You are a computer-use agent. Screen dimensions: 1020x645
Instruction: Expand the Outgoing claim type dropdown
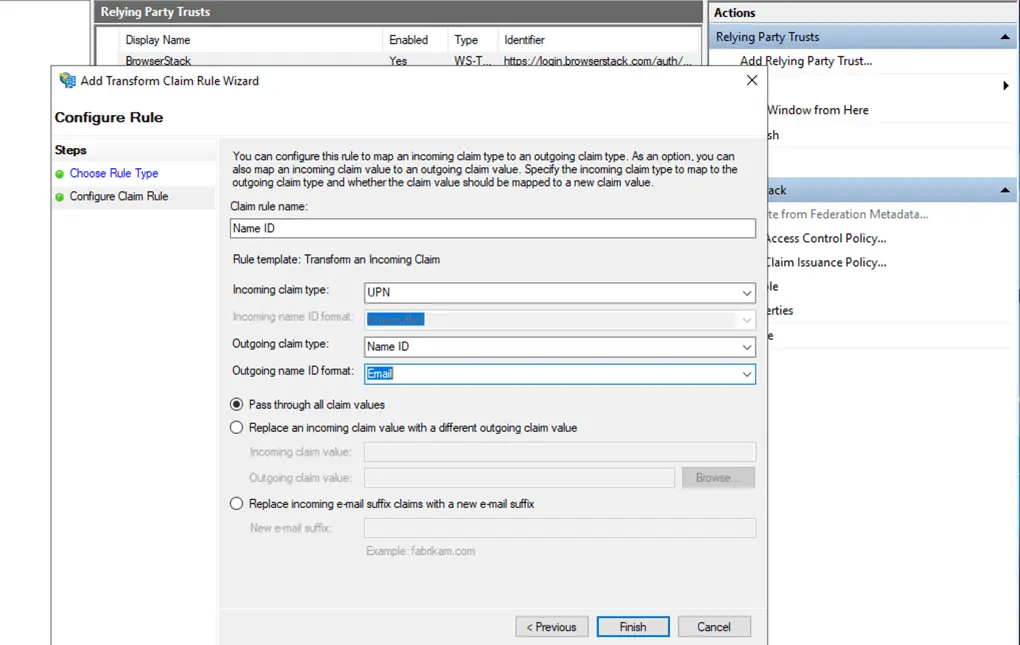pyautogui.click(x=746, y=347)
